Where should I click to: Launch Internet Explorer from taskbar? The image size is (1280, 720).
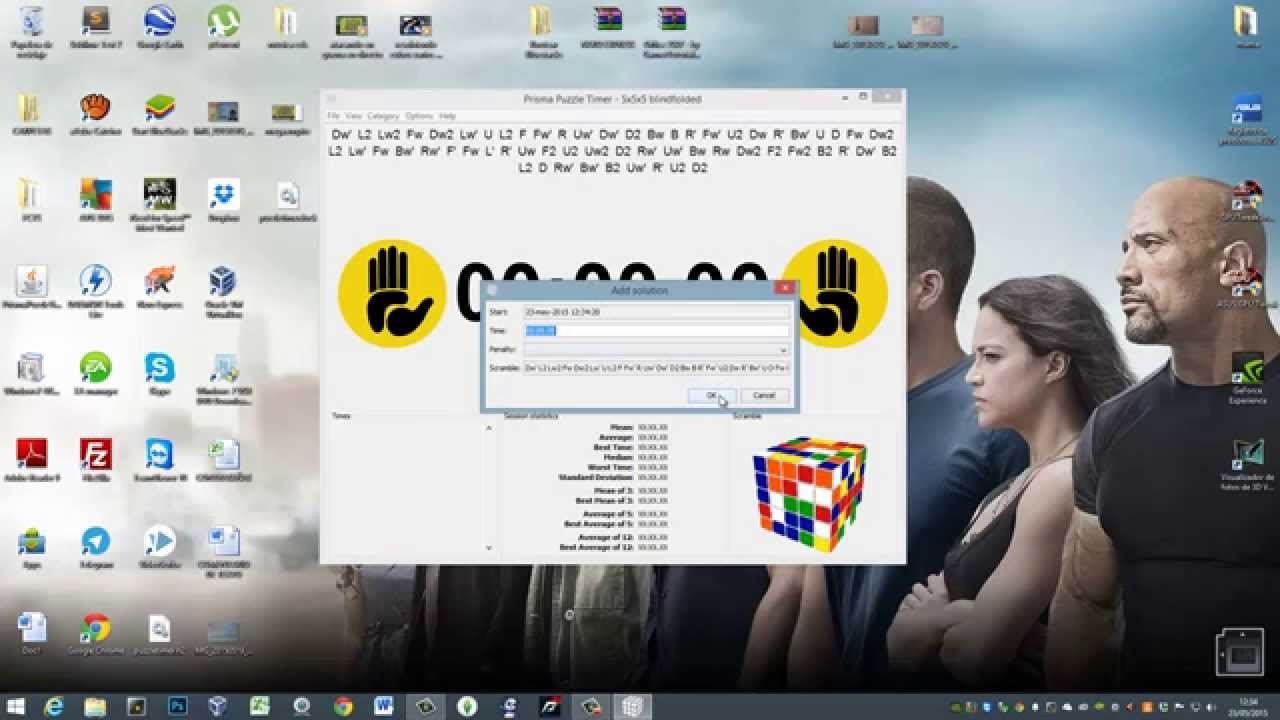click(54, 706)
